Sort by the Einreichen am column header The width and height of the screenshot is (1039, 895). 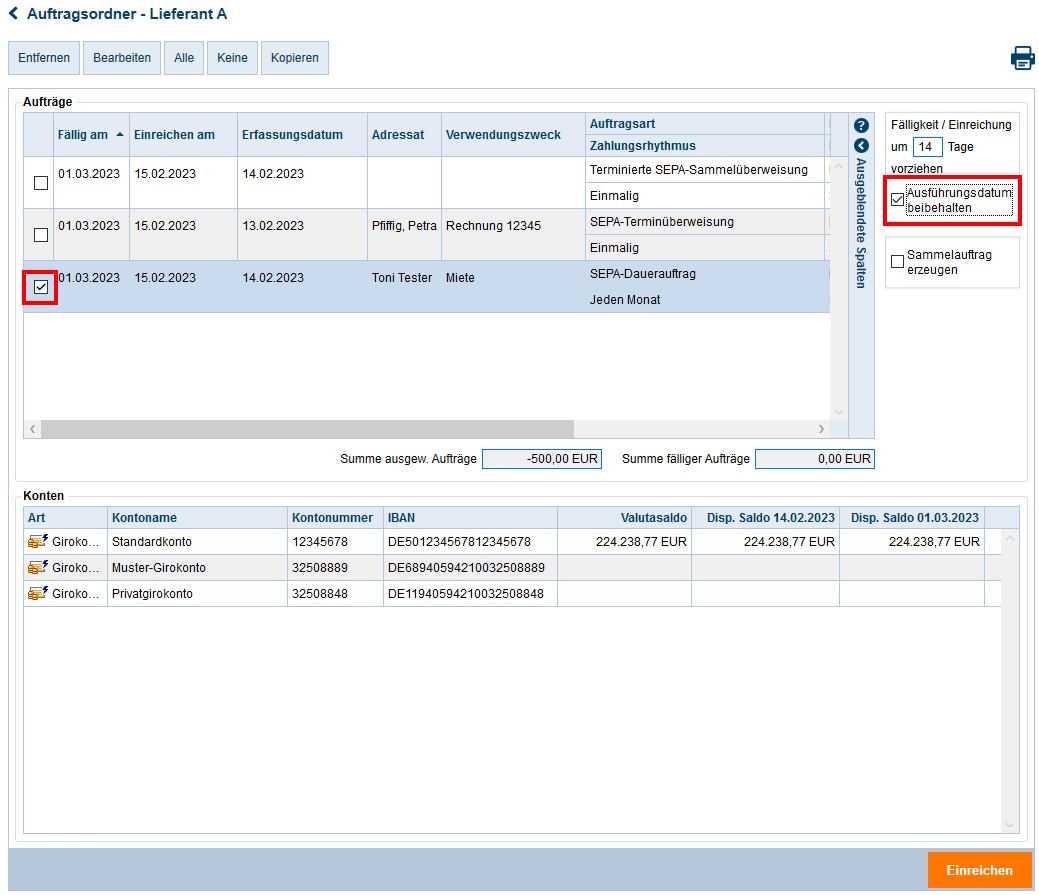(x=183, y=134)
